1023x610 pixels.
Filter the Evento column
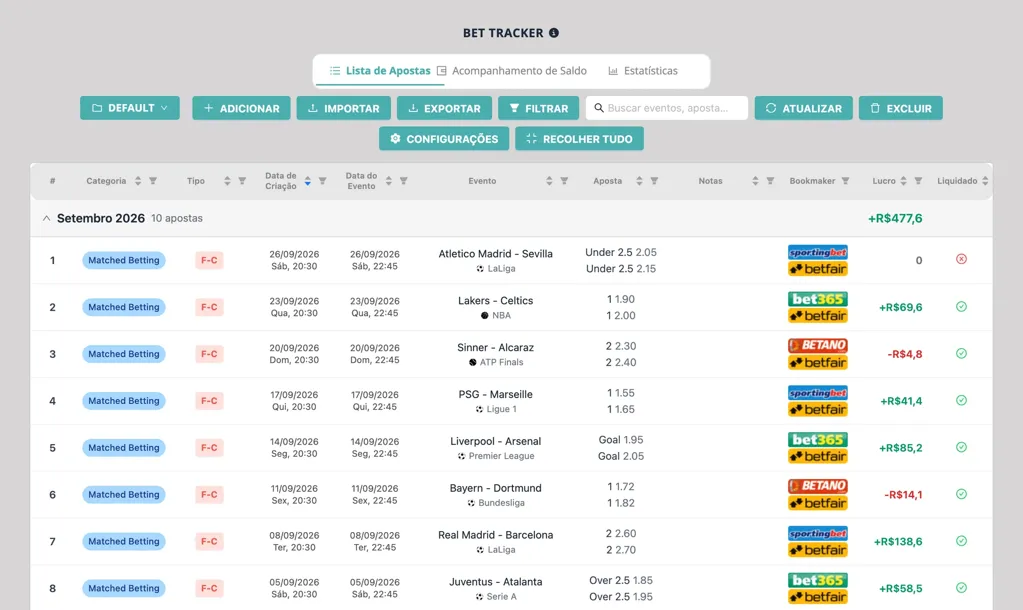click(x=564, y=181)
